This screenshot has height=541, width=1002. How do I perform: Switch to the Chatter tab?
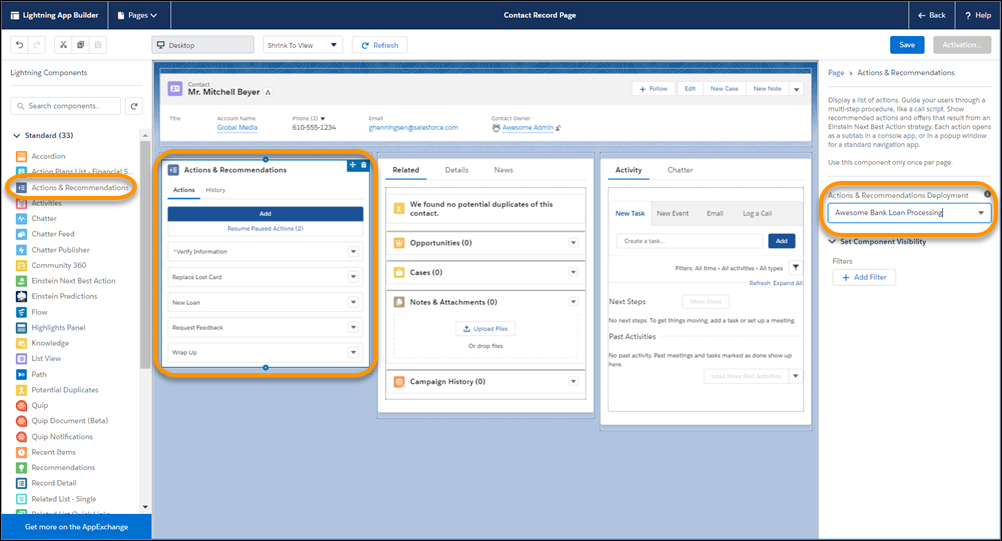pyautogui.click(x=680, y=170)
